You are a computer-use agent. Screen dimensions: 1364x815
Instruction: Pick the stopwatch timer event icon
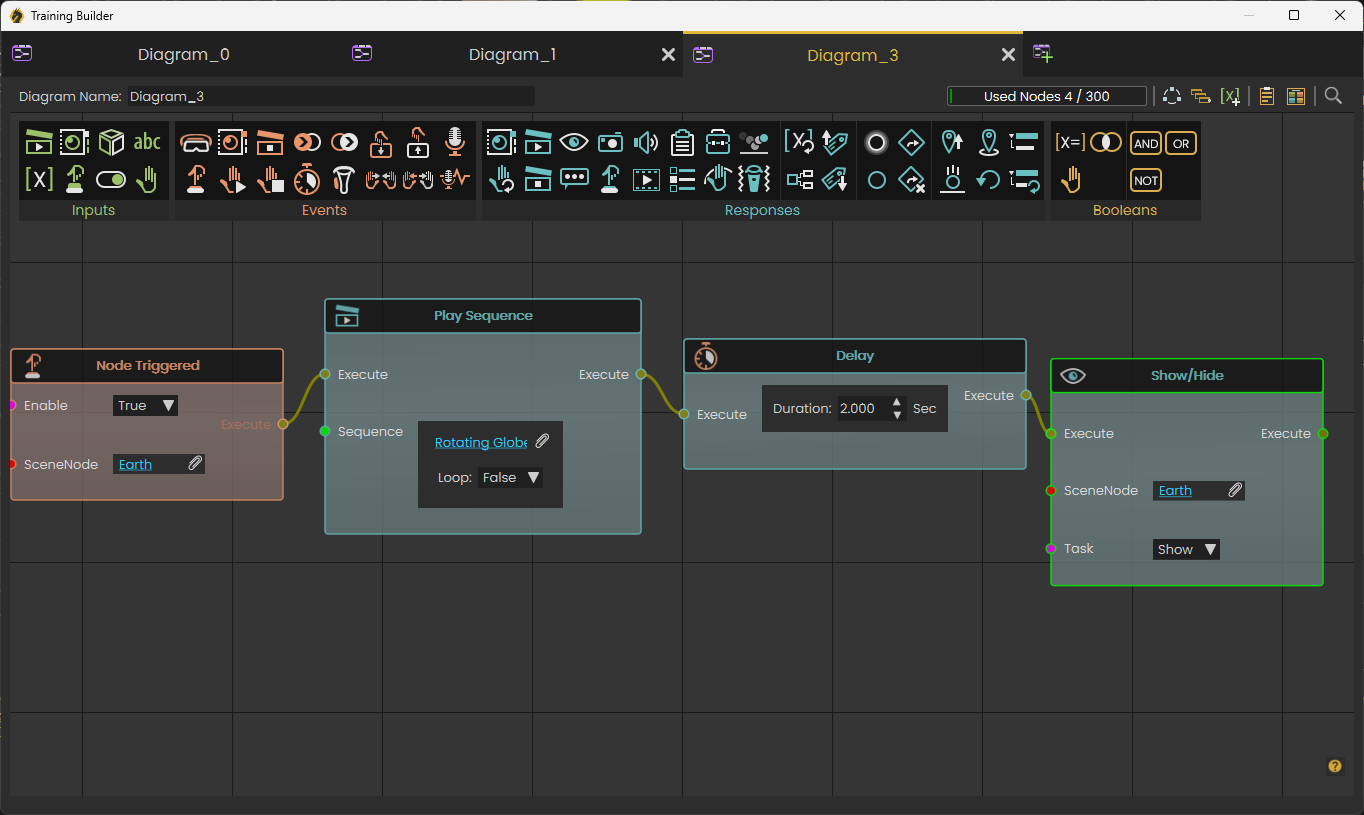coord(307,179)
